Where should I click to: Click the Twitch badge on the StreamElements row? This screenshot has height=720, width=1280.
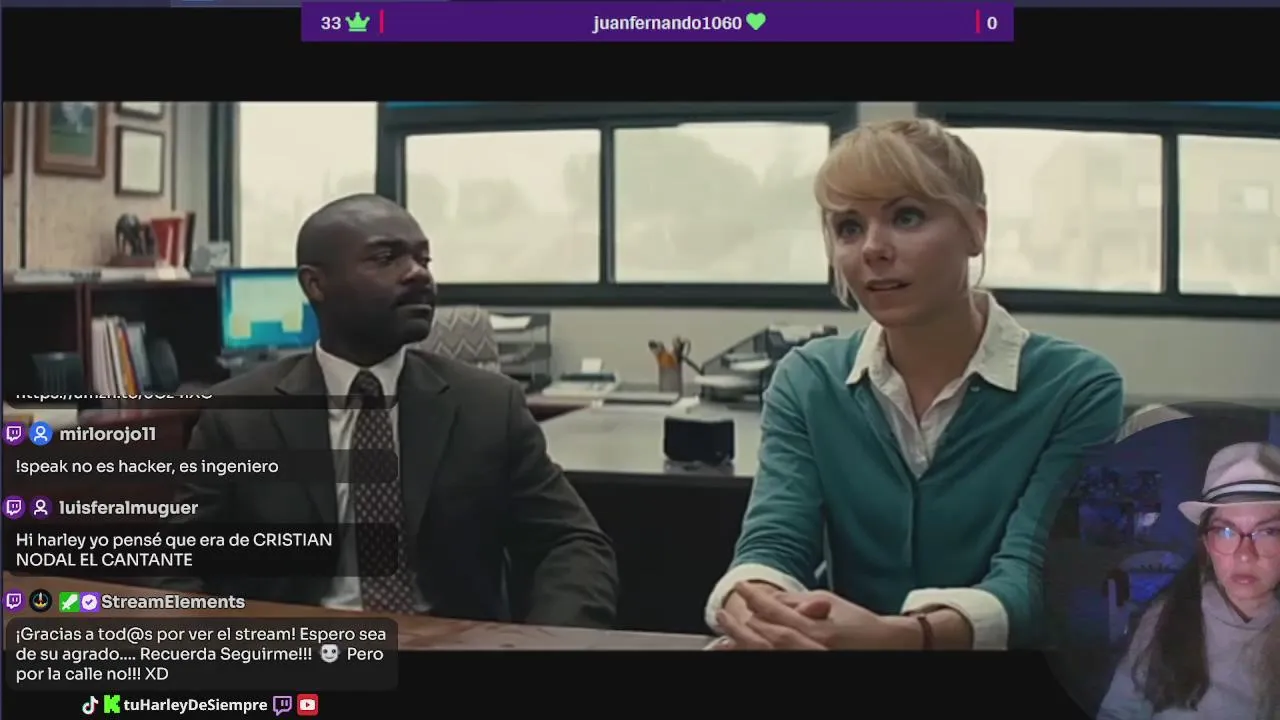point(14,602)
